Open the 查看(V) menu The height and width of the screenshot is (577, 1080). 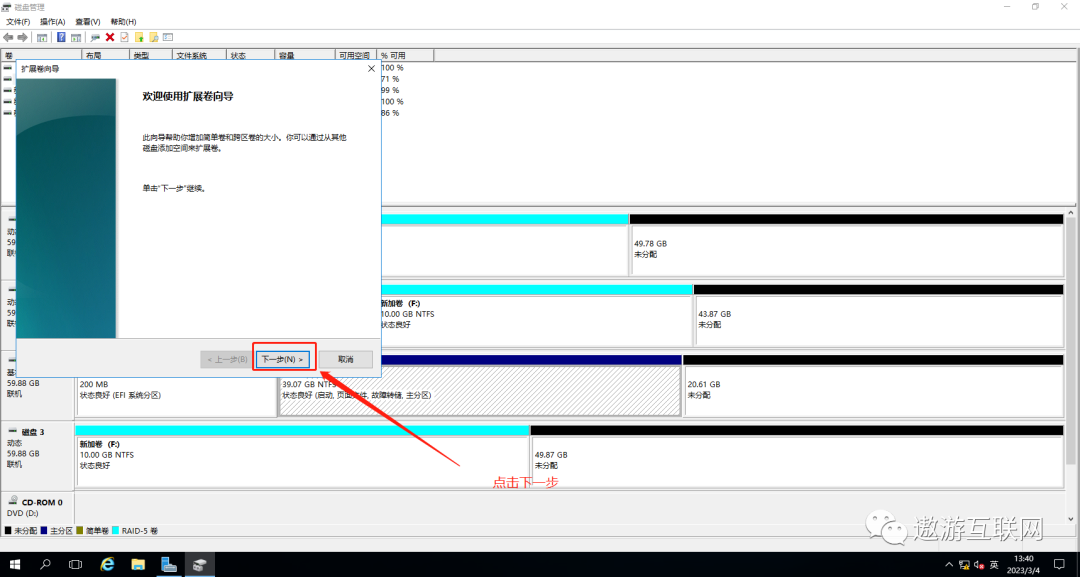click(x=87, y=22)
